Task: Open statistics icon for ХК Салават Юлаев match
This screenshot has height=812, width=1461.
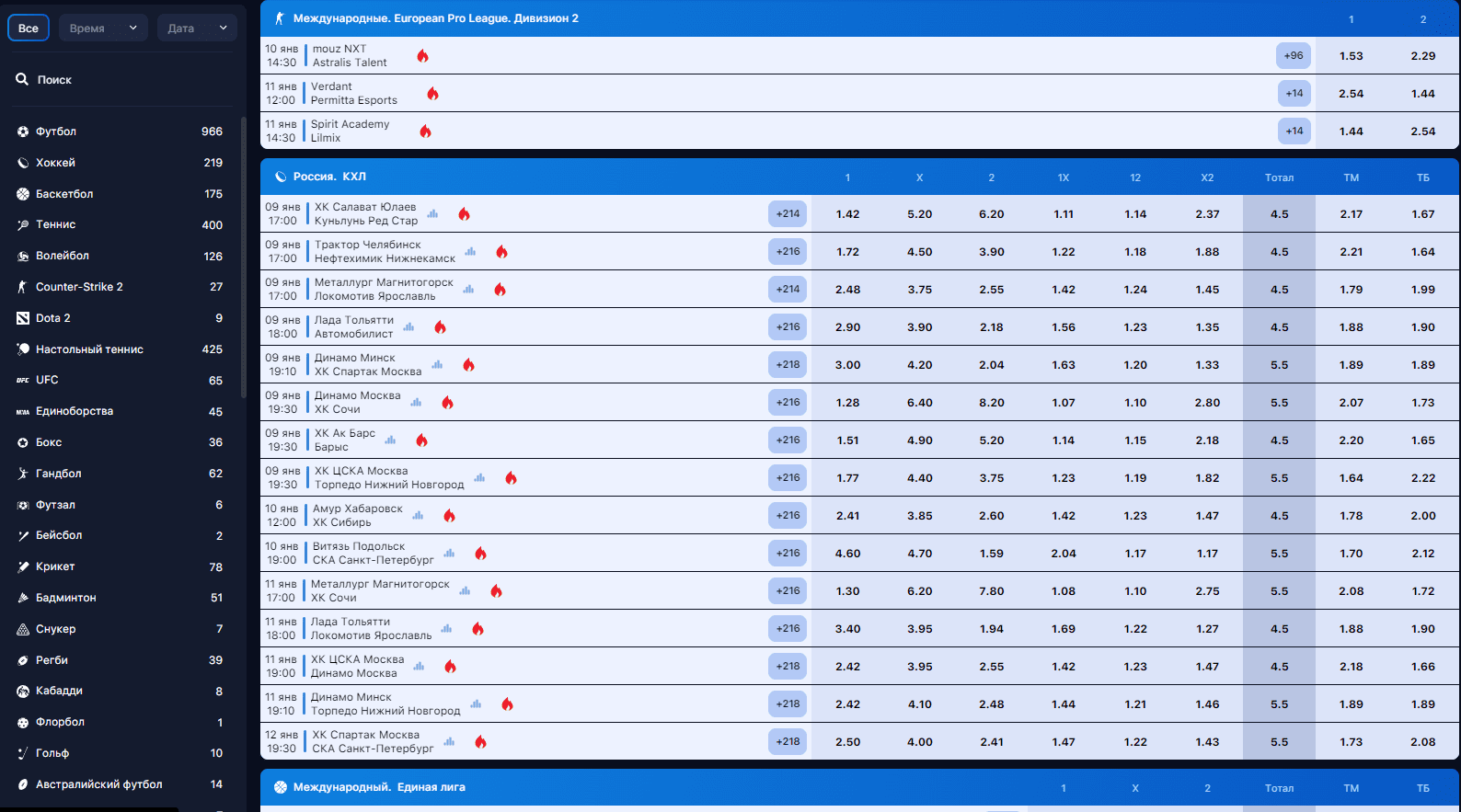Action: pyautogui.click(x=432, y=213)
